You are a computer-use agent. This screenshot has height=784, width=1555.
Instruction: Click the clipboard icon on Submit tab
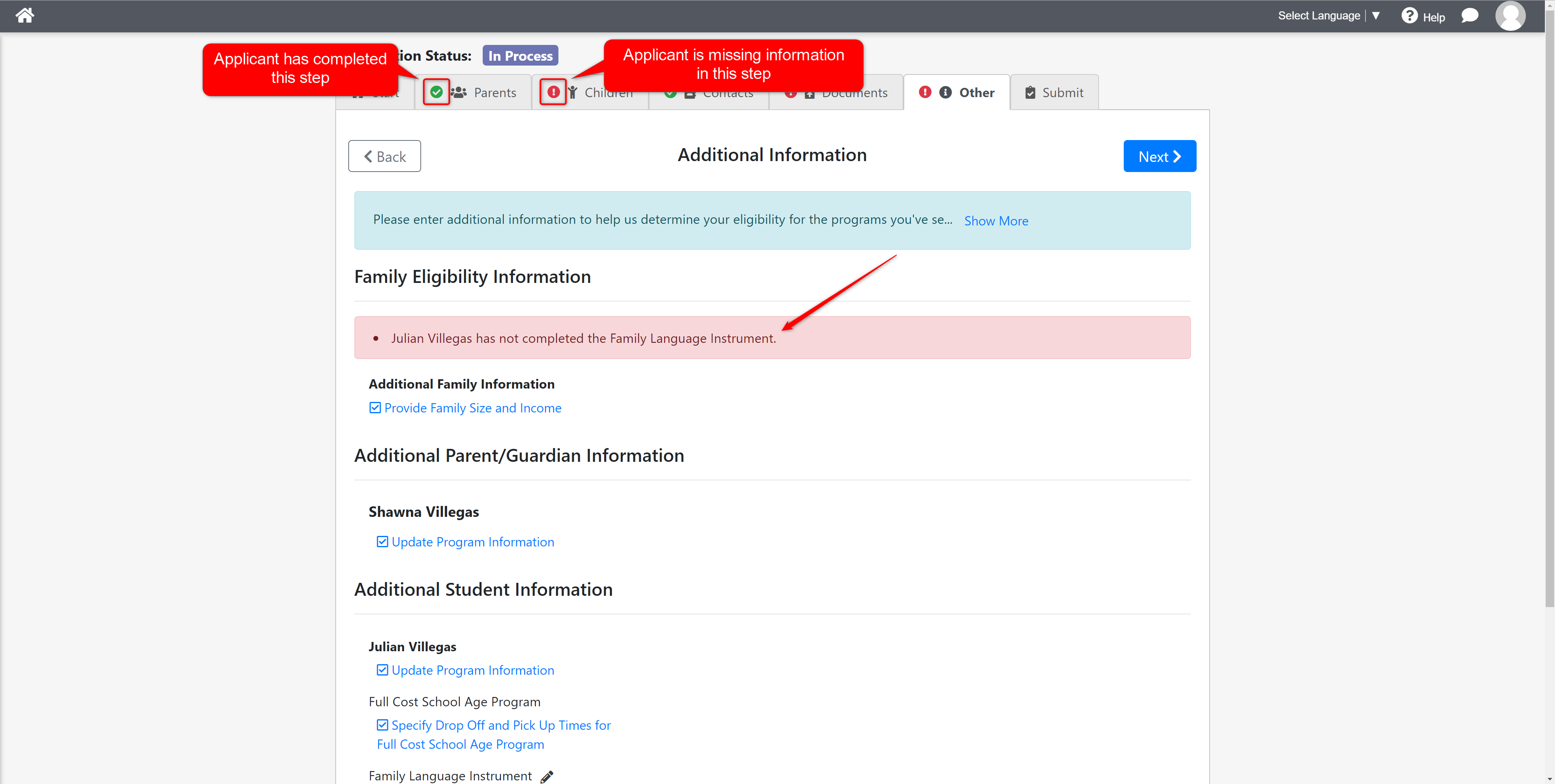click(x=1031, y=92)
